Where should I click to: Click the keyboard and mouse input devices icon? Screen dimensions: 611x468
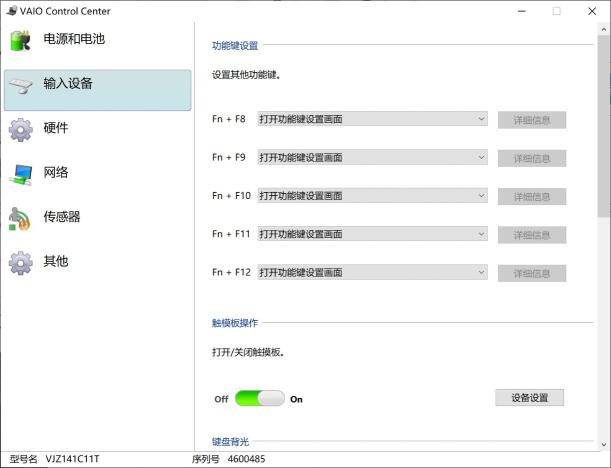point(21,85)
